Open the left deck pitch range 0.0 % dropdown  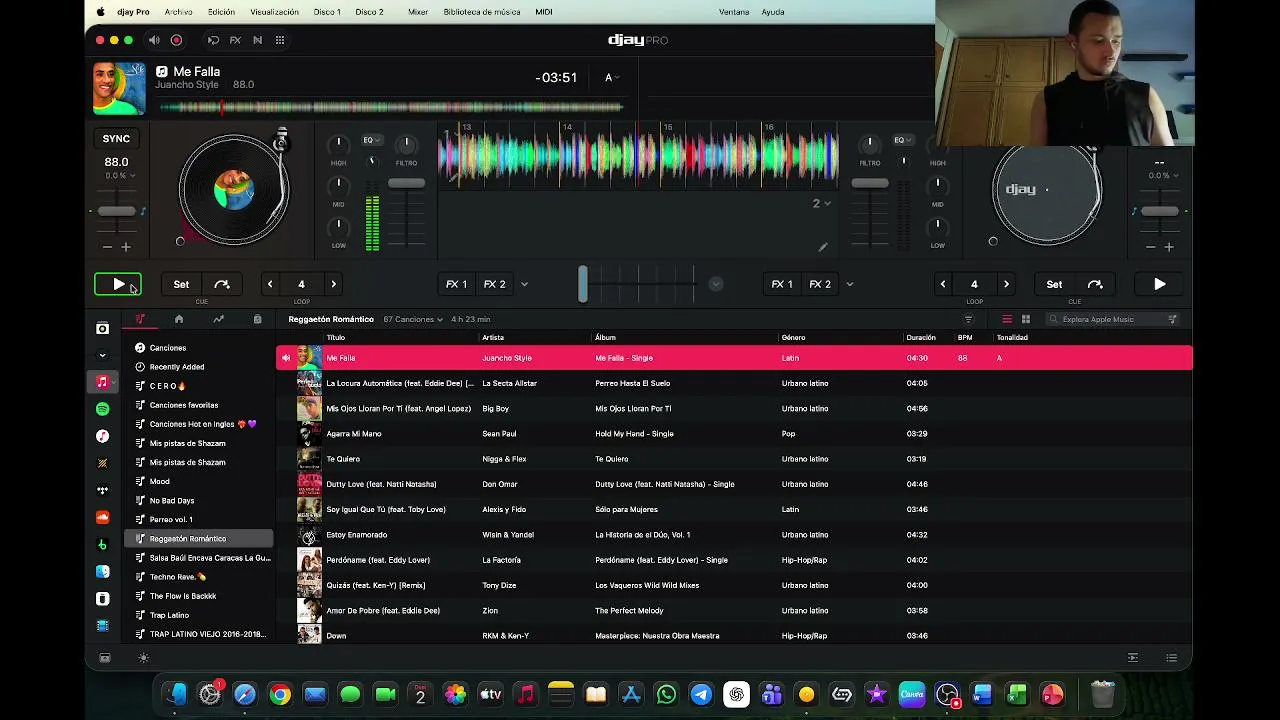click(x=120, y=176)
